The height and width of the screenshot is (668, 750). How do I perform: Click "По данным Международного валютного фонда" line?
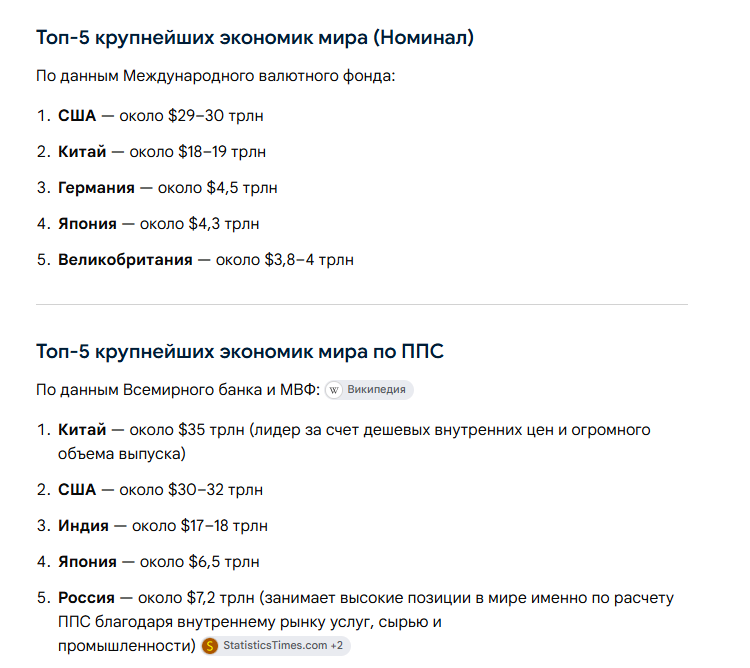pyautogui.click(x=216, y=76)
